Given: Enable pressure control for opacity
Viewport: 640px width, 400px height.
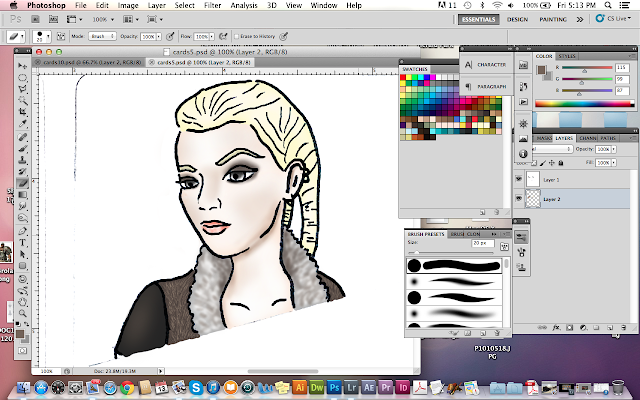Looking at the screenshot, I should [x=170, y=36].
